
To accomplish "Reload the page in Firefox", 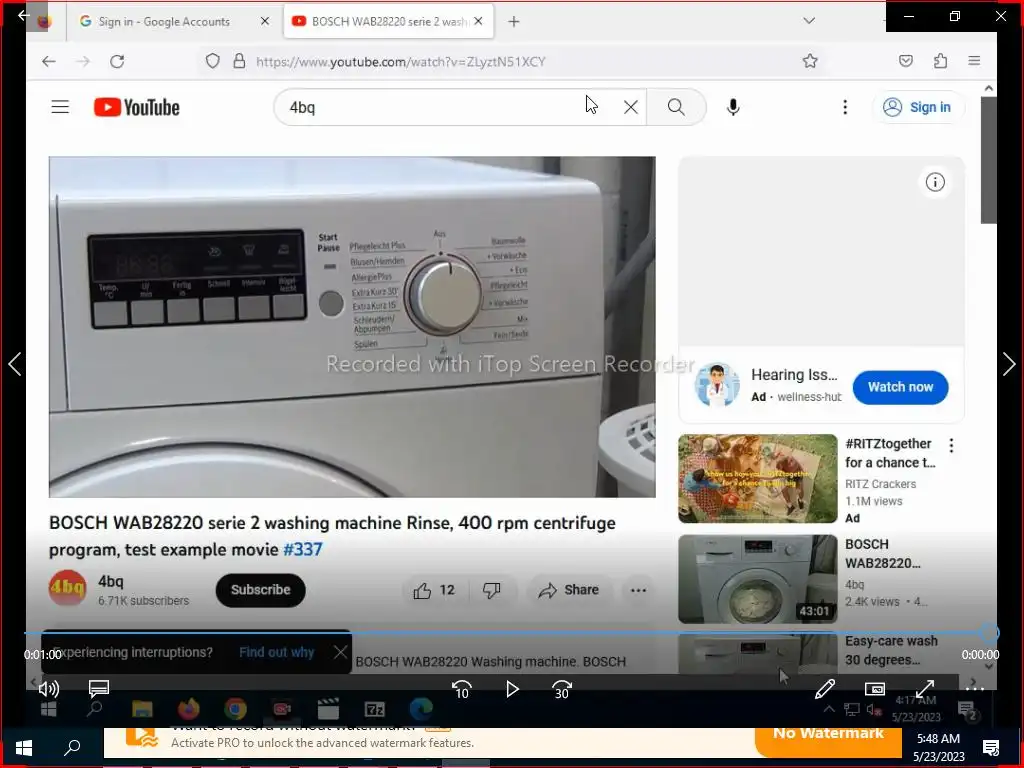I will click(117, 61).
